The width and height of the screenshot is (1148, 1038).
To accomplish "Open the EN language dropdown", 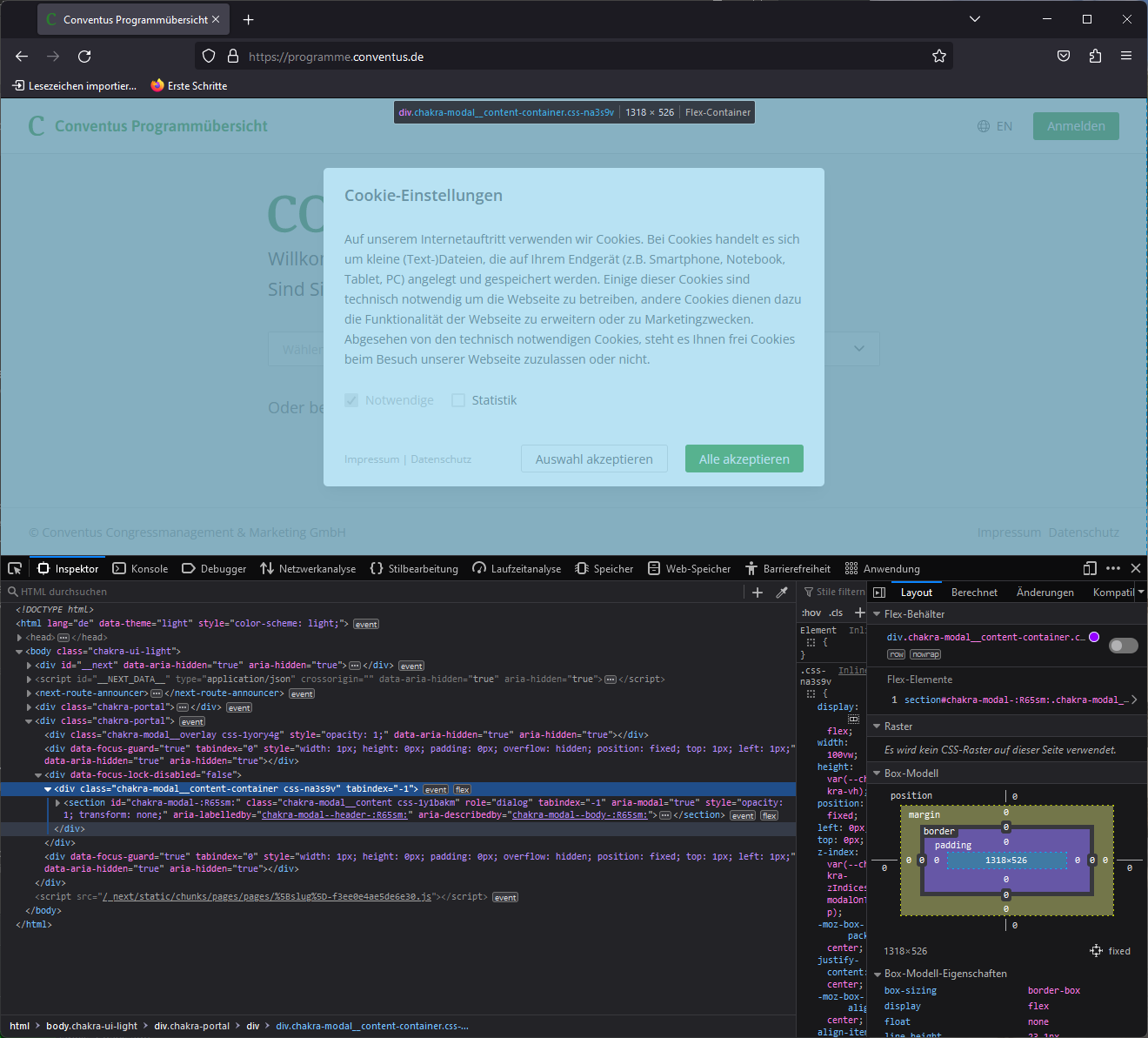I will pyautogui.click(x=995, y=126).
